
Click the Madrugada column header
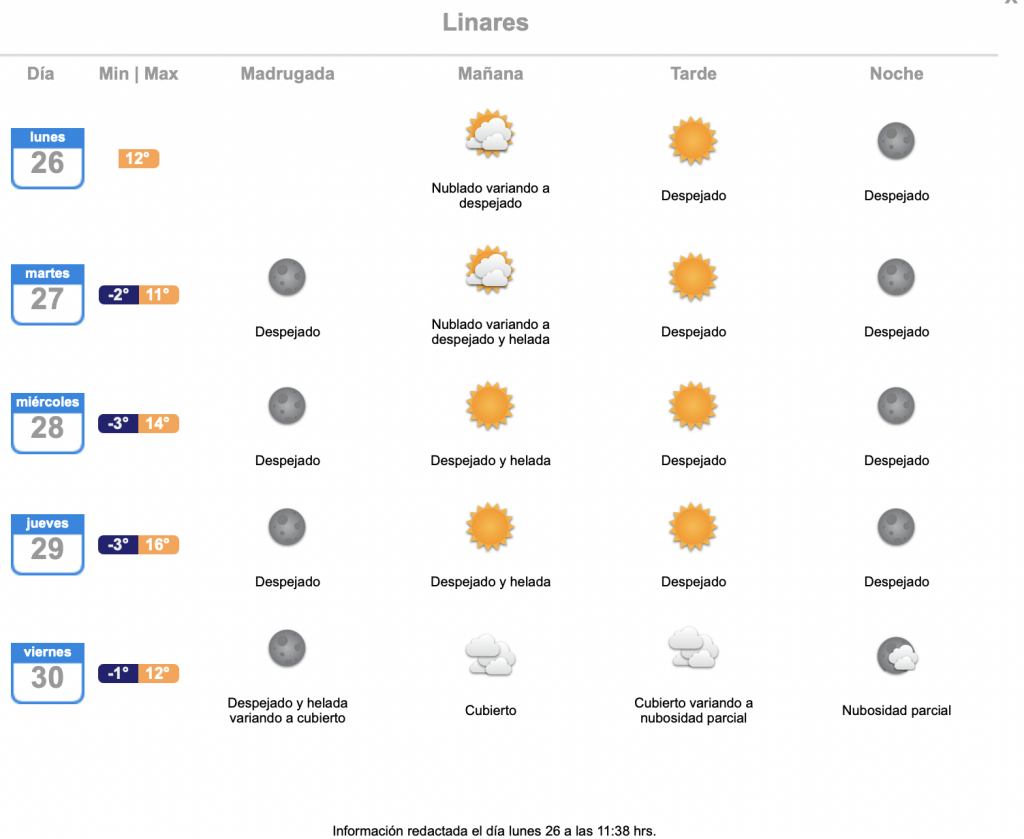287,74
